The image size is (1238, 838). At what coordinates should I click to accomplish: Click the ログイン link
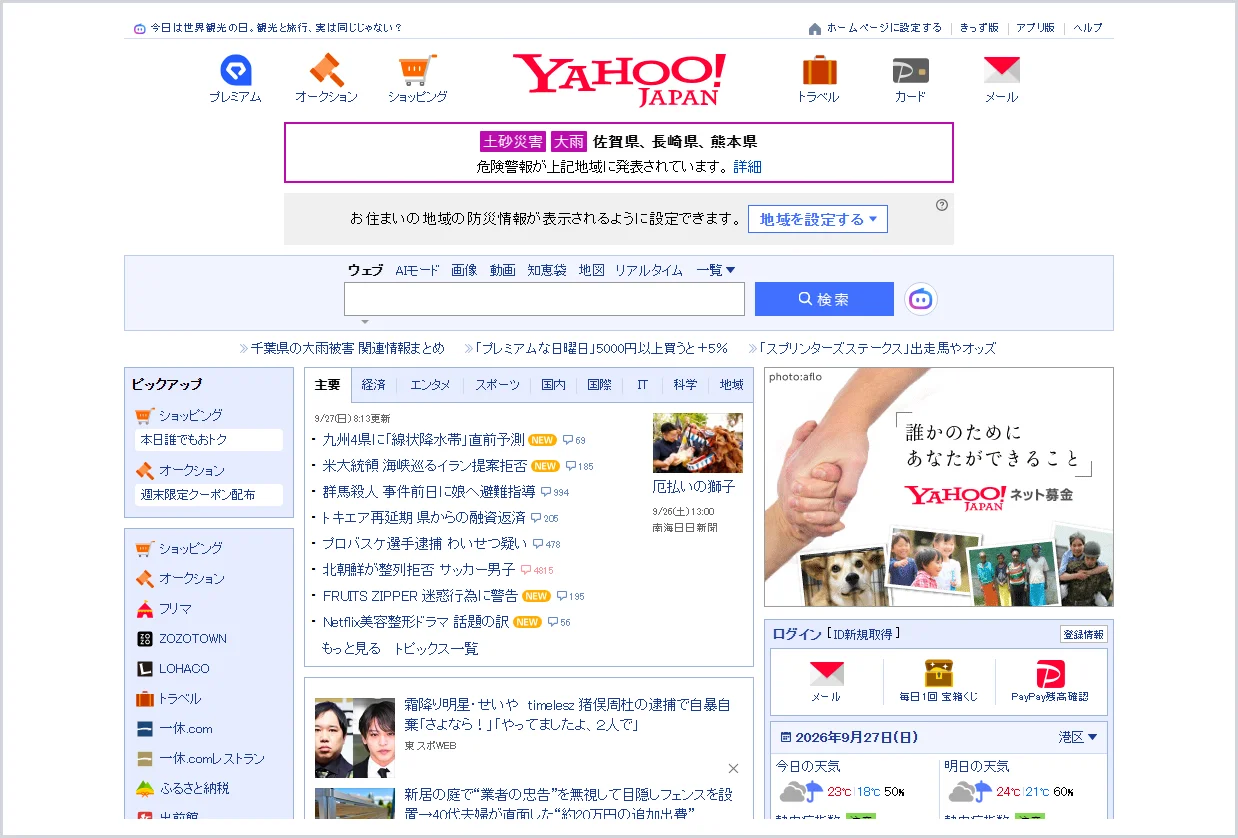(797, 633)
